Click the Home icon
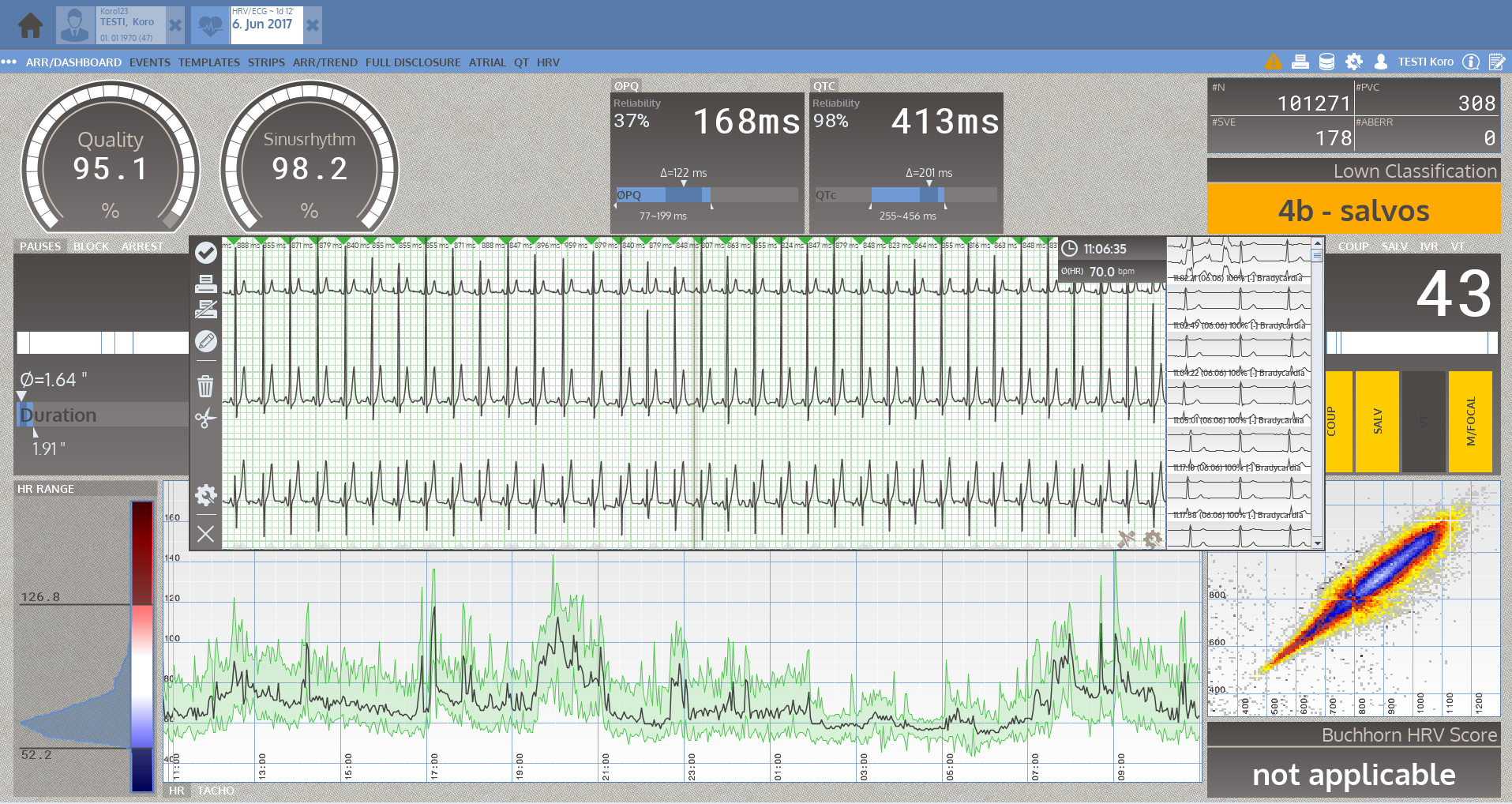The height and width of the screenshot is (804, 1512). [31, 25]
